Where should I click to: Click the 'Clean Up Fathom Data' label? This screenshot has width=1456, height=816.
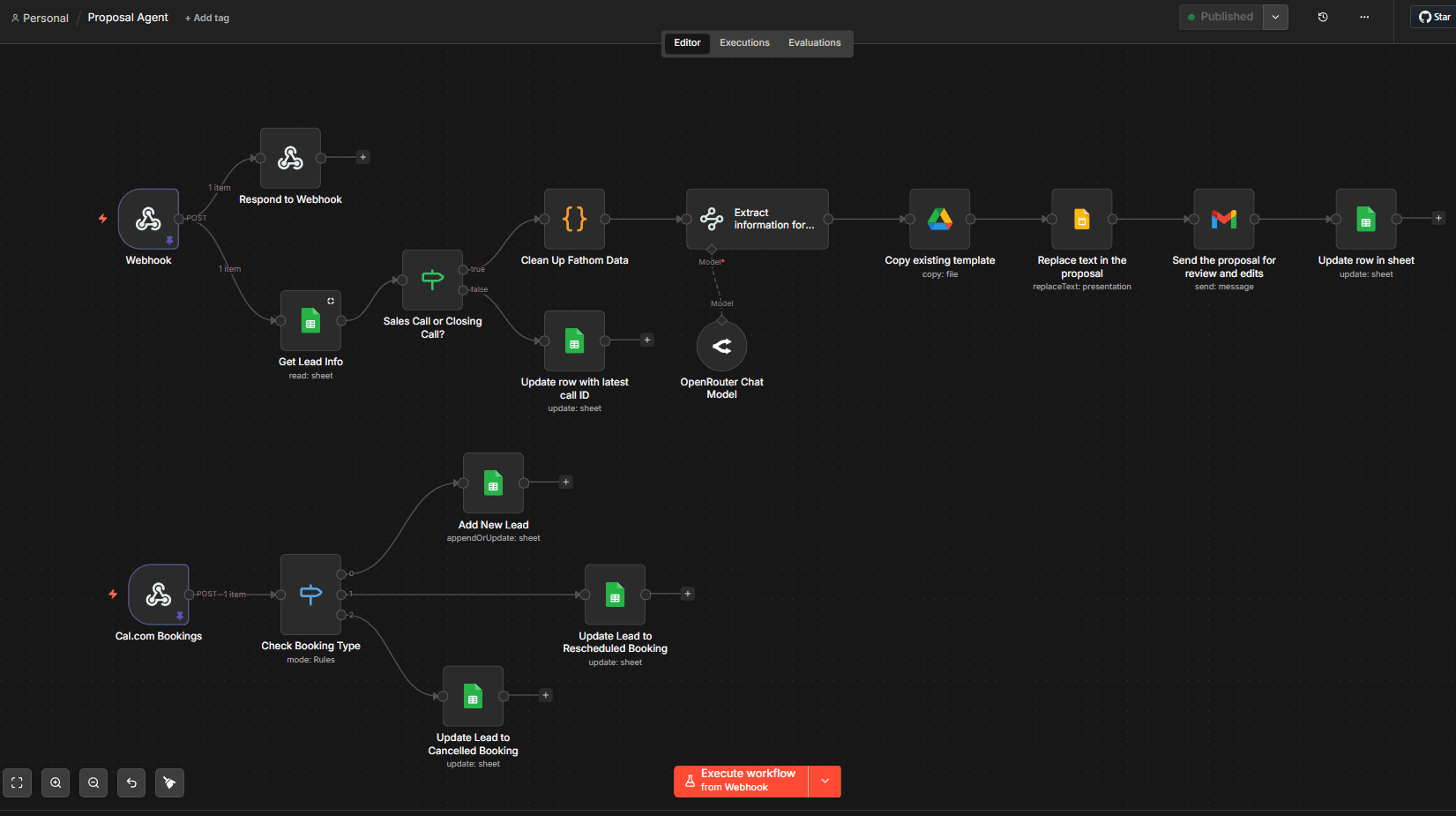(x=574, y=260)
